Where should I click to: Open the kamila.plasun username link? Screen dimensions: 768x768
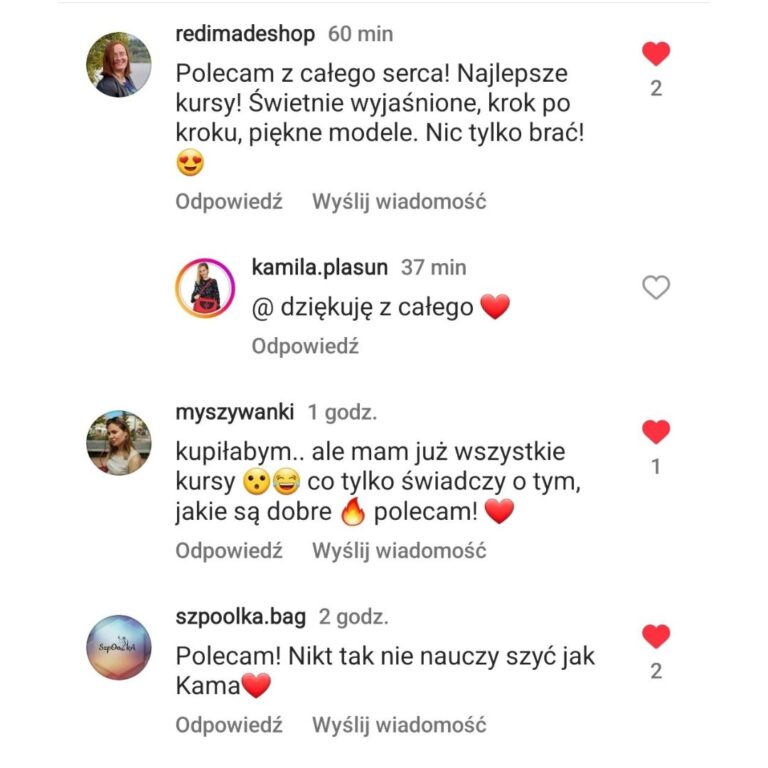coord(319,268)
